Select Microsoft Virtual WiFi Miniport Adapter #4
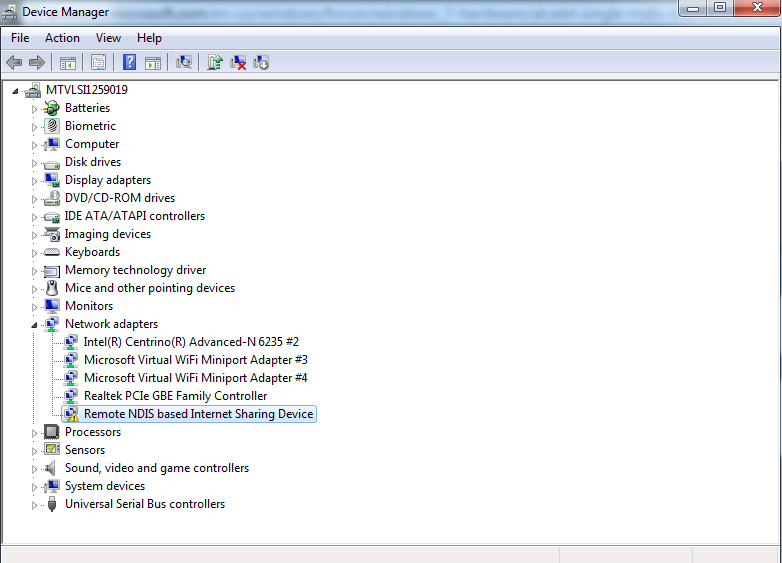Screen dimensions: 782x563 pos(196,377)
